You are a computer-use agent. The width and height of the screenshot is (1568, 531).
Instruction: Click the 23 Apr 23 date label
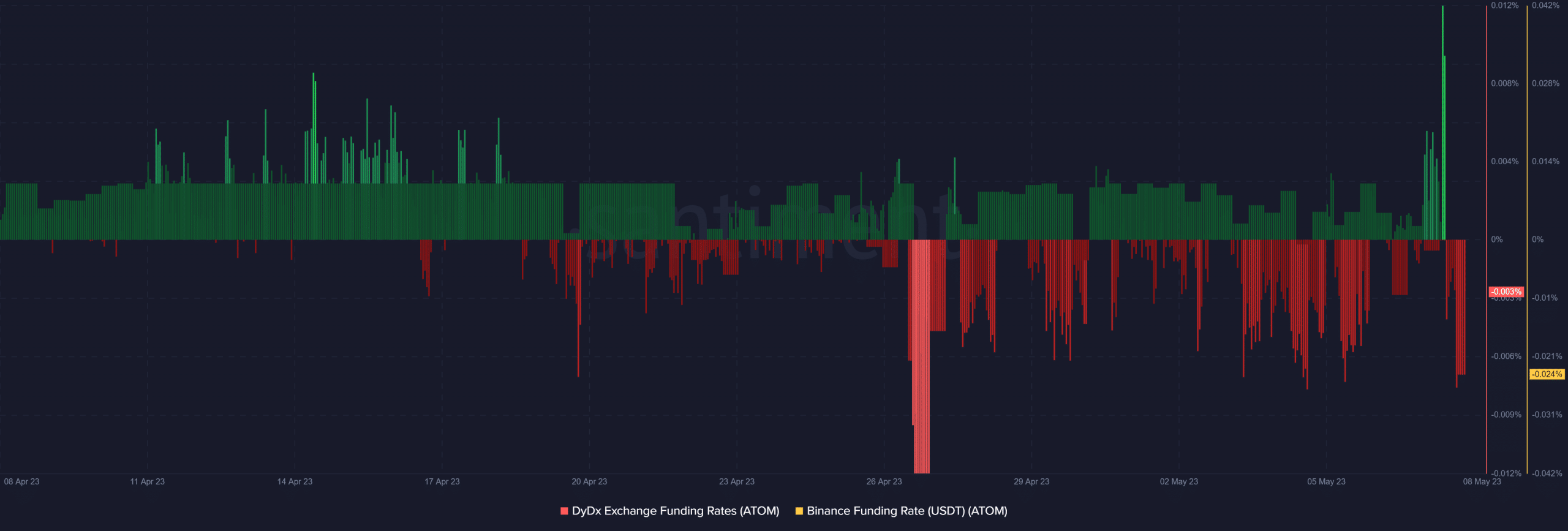[737, 481]
